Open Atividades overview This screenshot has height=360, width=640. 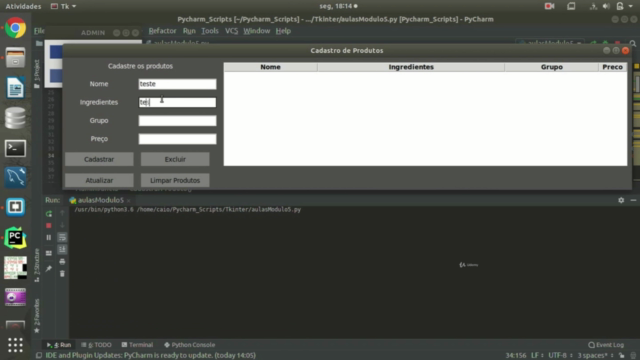tap(23, 6)
